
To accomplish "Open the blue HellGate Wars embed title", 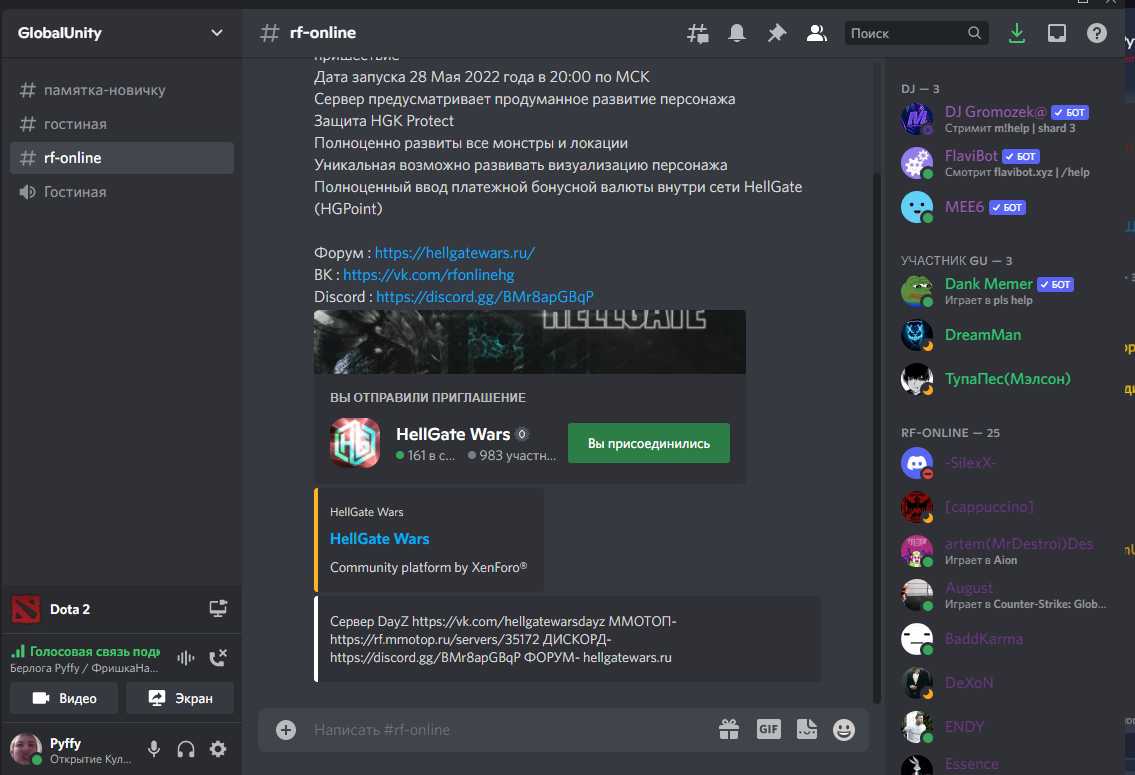I will (x=379, y=538).
